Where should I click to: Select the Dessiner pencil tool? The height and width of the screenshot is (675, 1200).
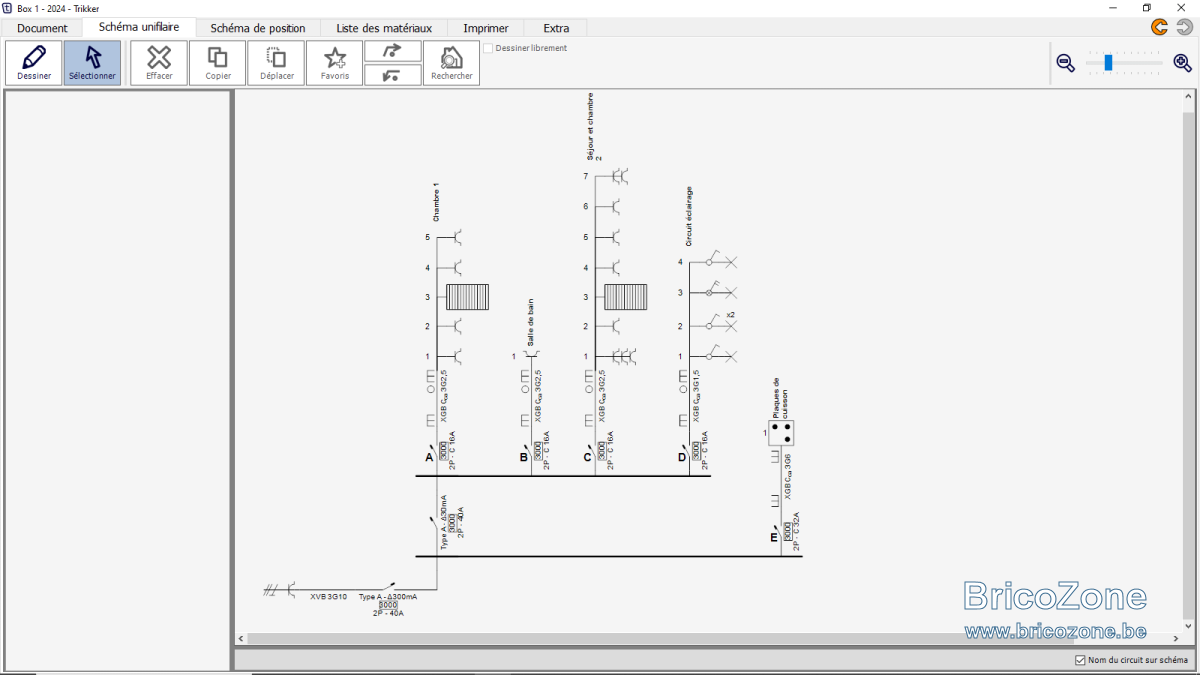pyautogui.click(x=34, y=63)
